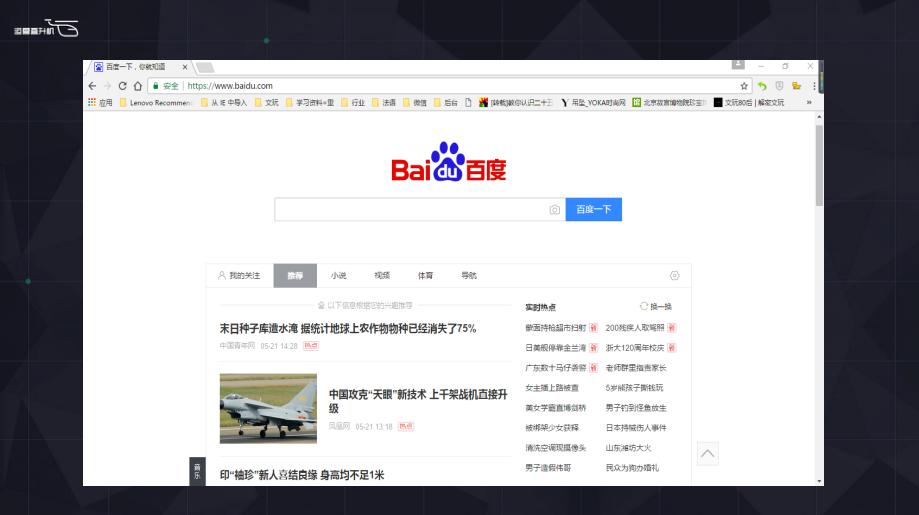Open headline 末日种子库遭水淹
The height and width of the screenshot is (515, 919).
click(348, 329)
